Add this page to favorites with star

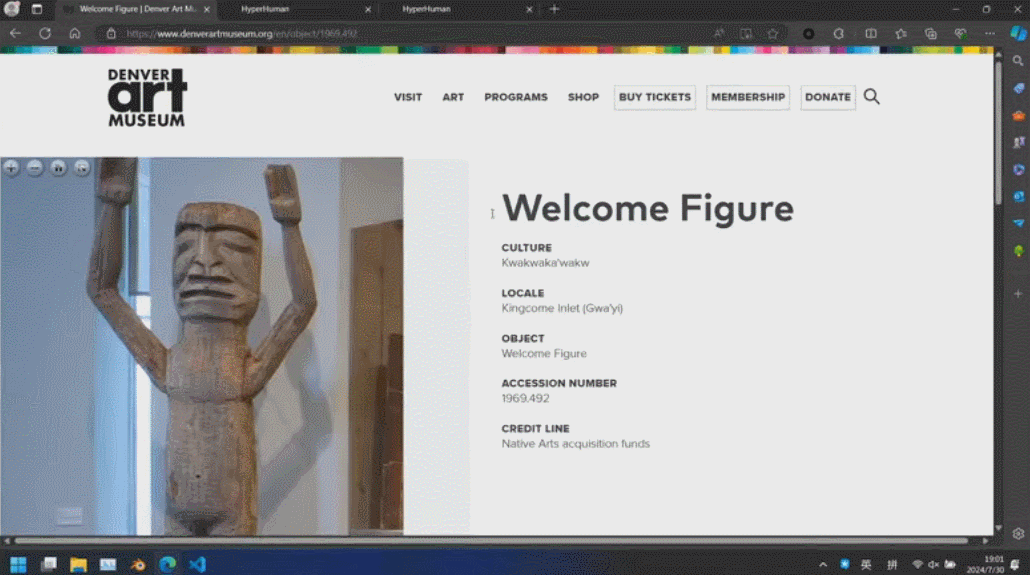click(772, 34)
